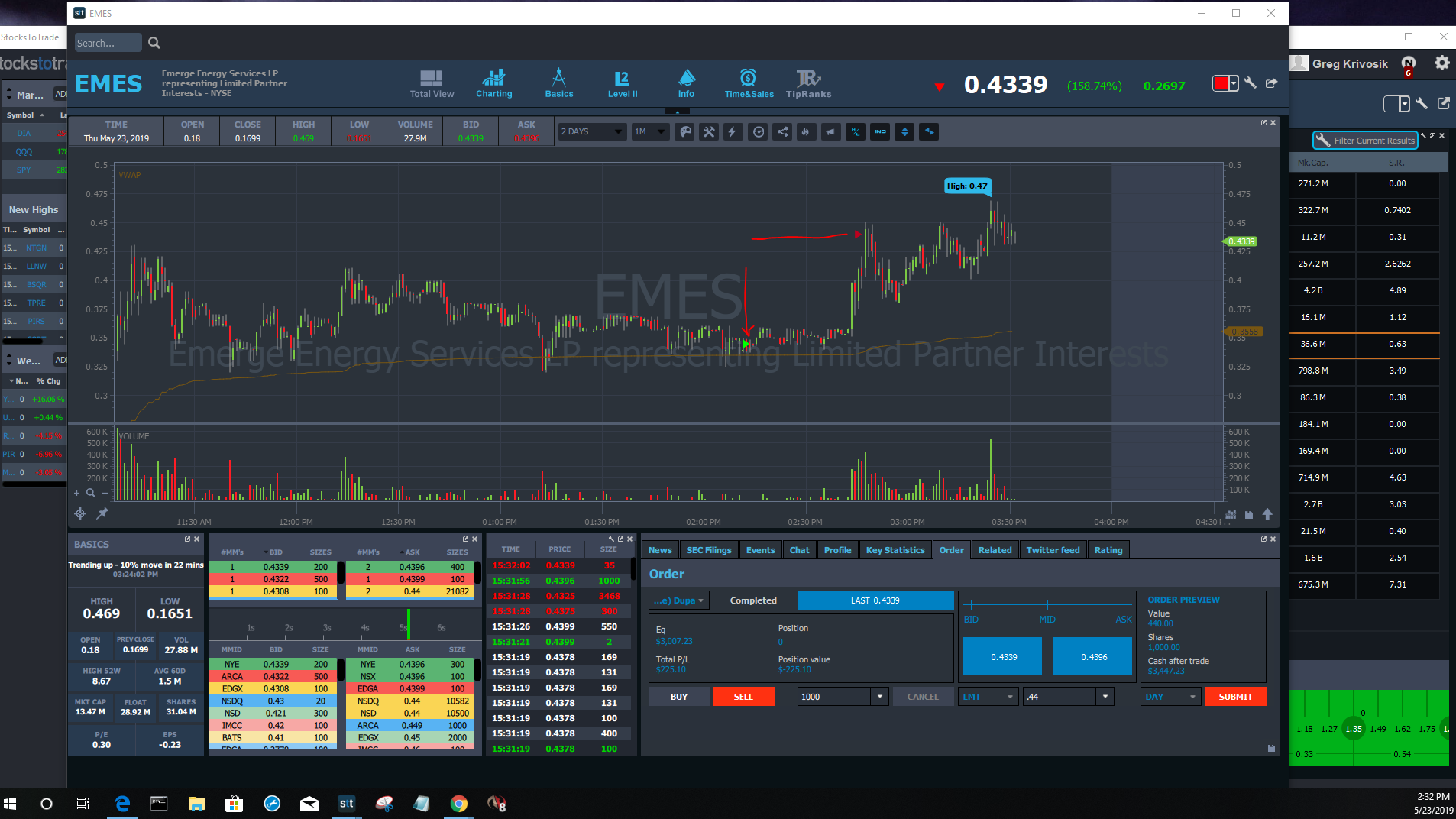This screenshot has width=1456, height=819.
Task: Set price to ask 0.4396 button
Action: (1093, 657)
